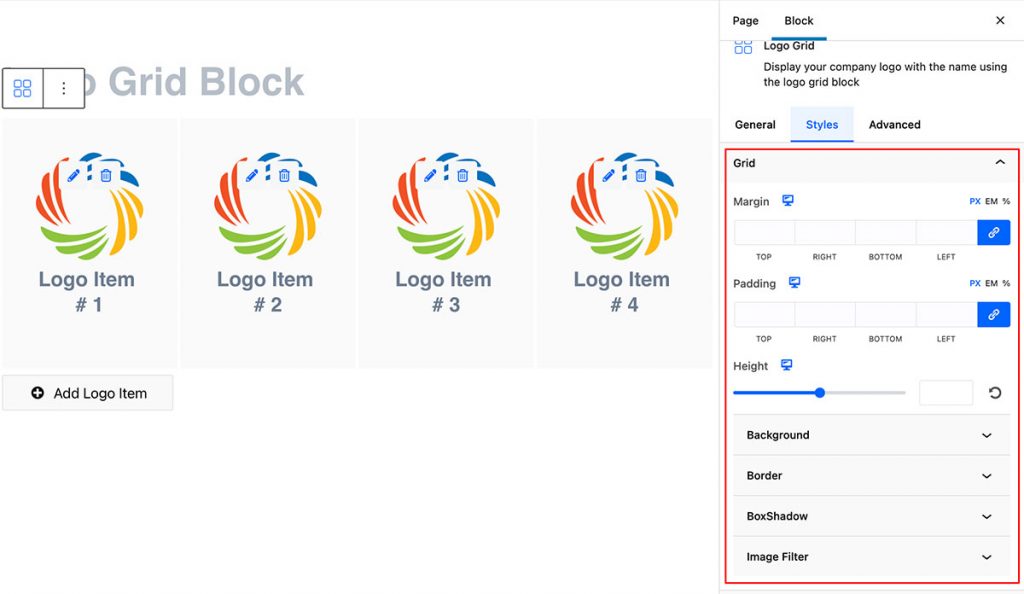Toggle linked values for Margin

[x=993, y=232]
